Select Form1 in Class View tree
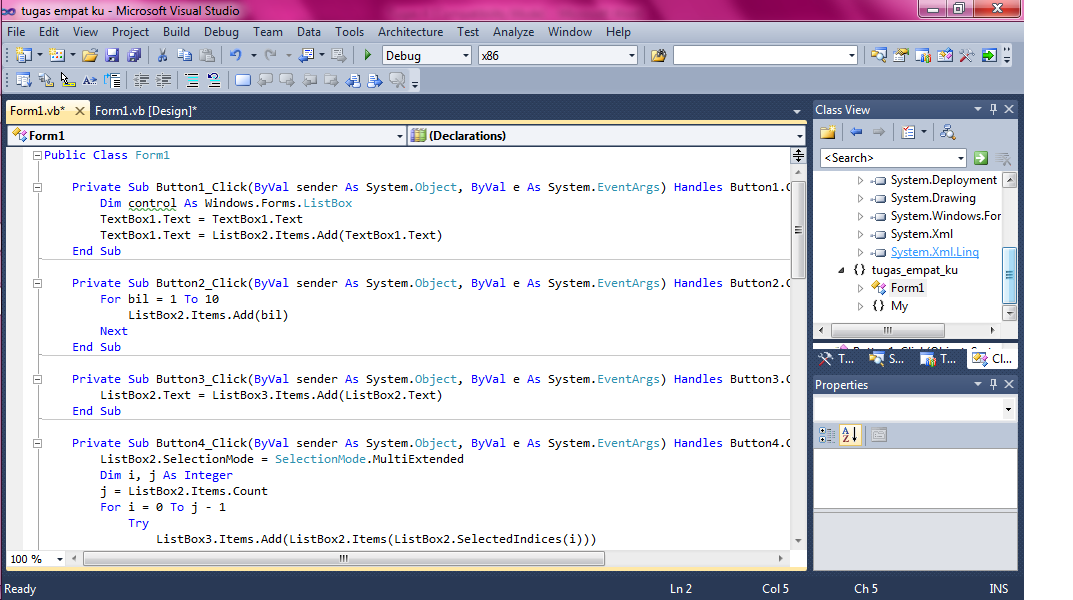This screenshot has width=1073, height=600. tap(907, 288)
